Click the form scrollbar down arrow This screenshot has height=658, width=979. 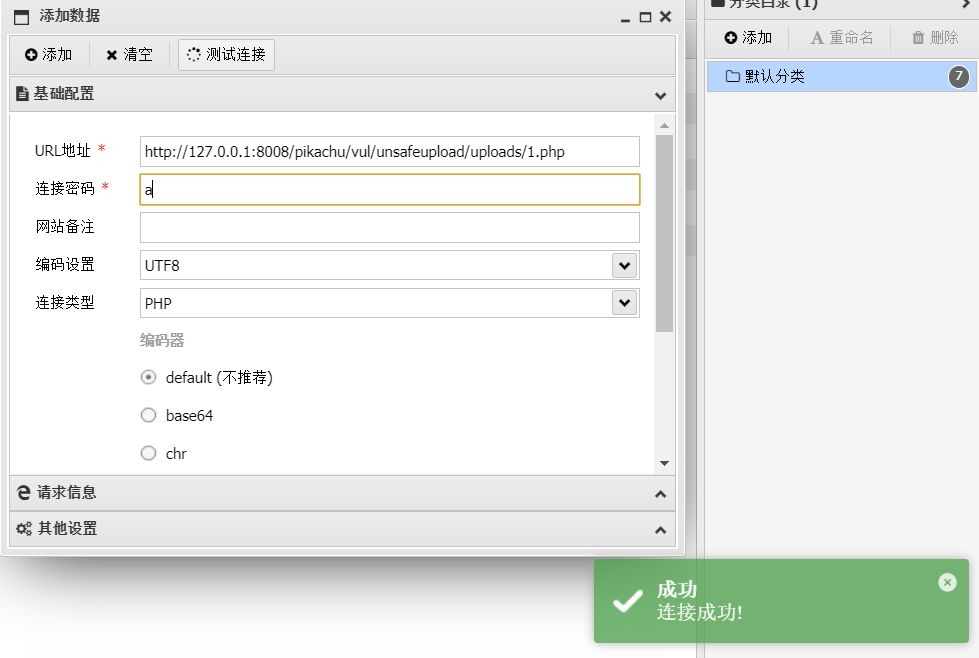coord(664,463)
